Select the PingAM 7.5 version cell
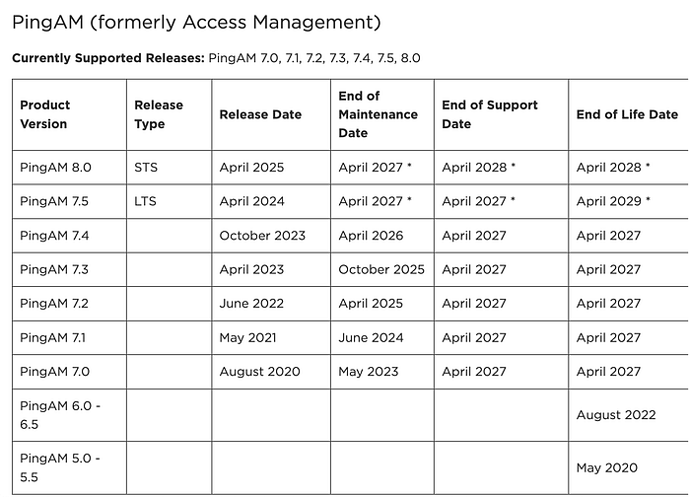Image resolution: width=690 pixels, height=497 pixels. coord(54,201)
